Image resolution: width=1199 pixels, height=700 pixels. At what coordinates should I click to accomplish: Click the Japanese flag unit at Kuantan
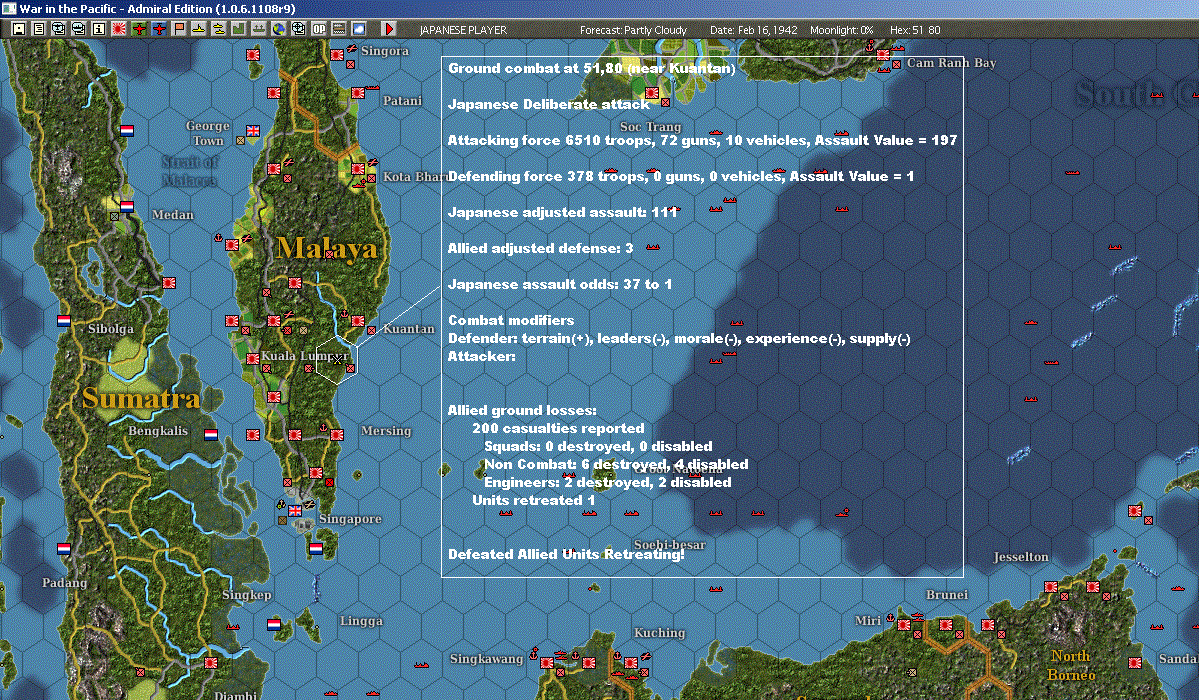358,321
